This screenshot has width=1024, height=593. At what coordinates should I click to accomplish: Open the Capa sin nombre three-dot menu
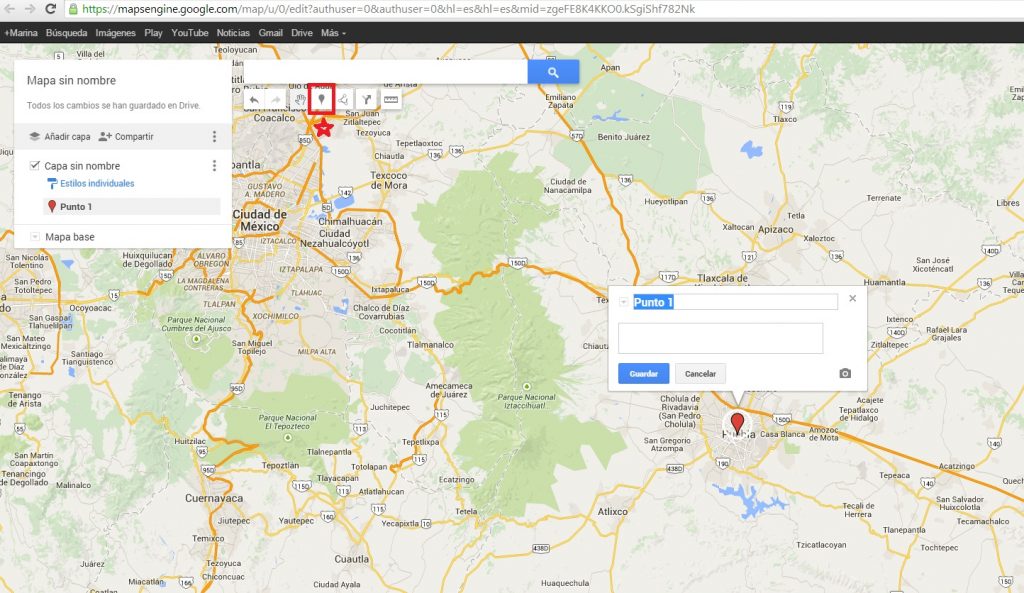point(214,166)
